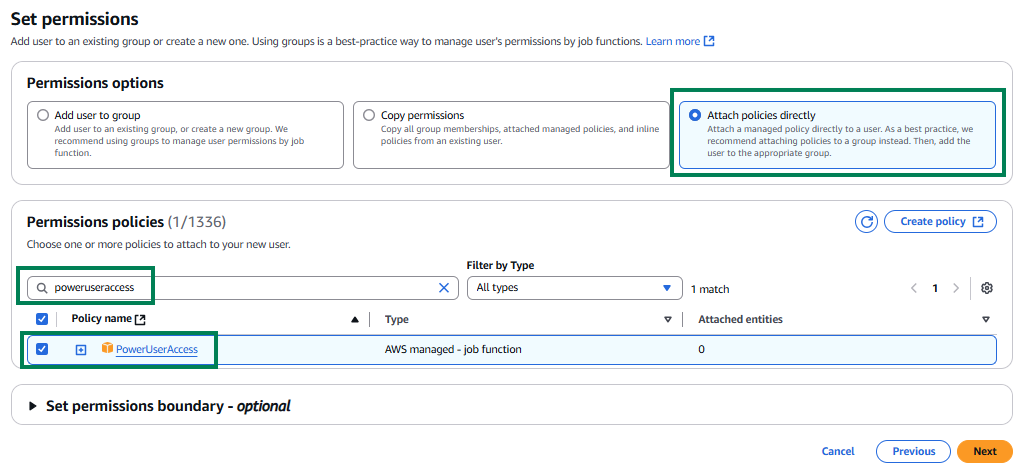1026x470 pixels.
Task: Focus the policy search field
Action: pos(242,288)
